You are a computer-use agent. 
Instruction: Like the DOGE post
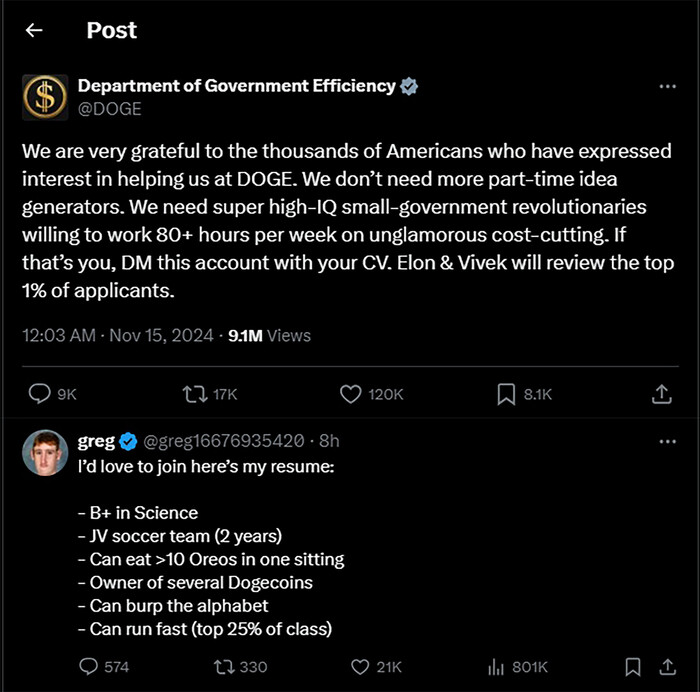point(351,395)
